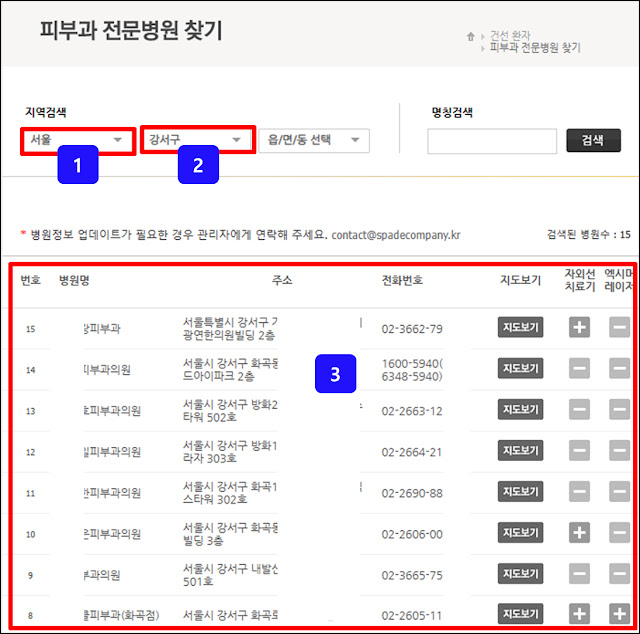This screenshot has width=640, height=634.
Task: Click the contact@spadecompany.kr email address
Action: (x=396, y=235)
